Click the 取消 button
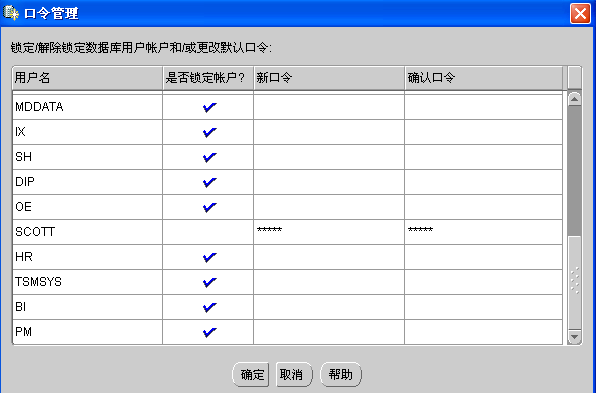596x393 pixels. 294,374
